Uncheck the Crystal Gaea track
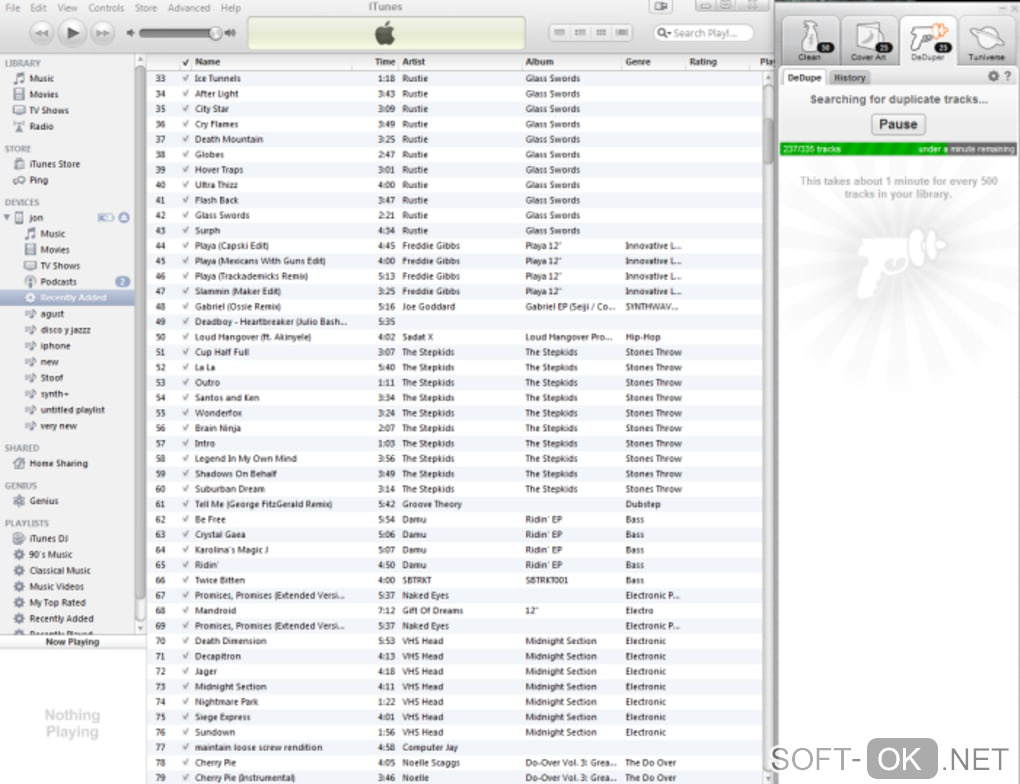Screen dimensions: 1020x784 [x=185, y=534]
